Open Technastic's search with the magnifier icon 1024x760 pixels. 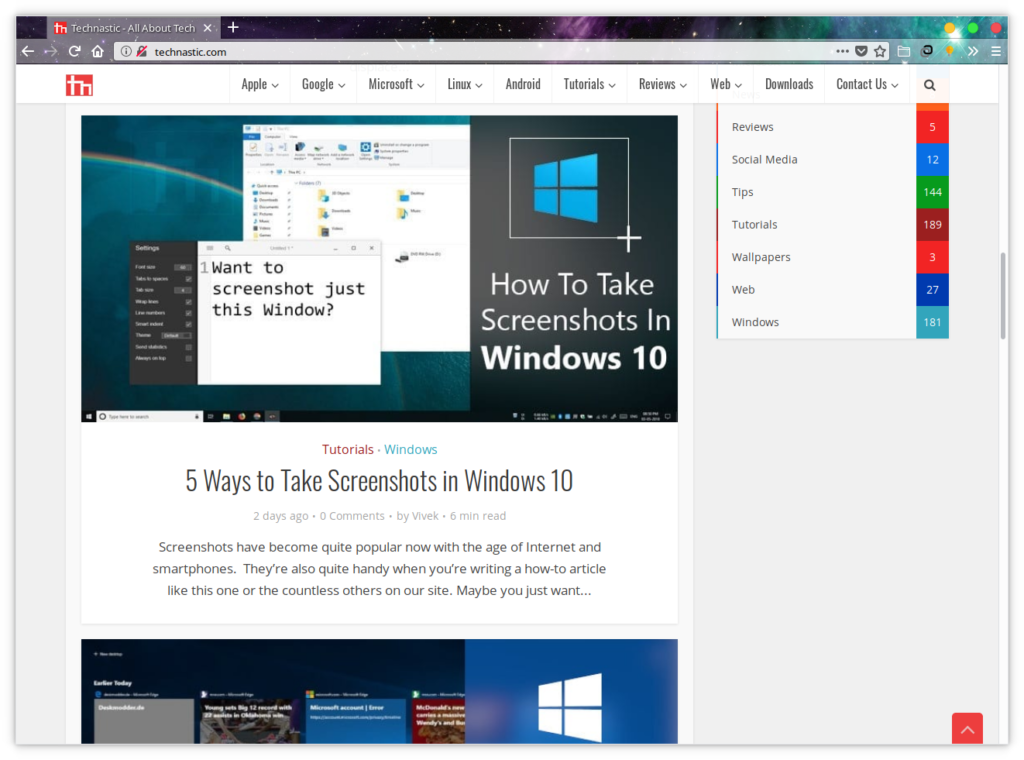tap(930, 84)
